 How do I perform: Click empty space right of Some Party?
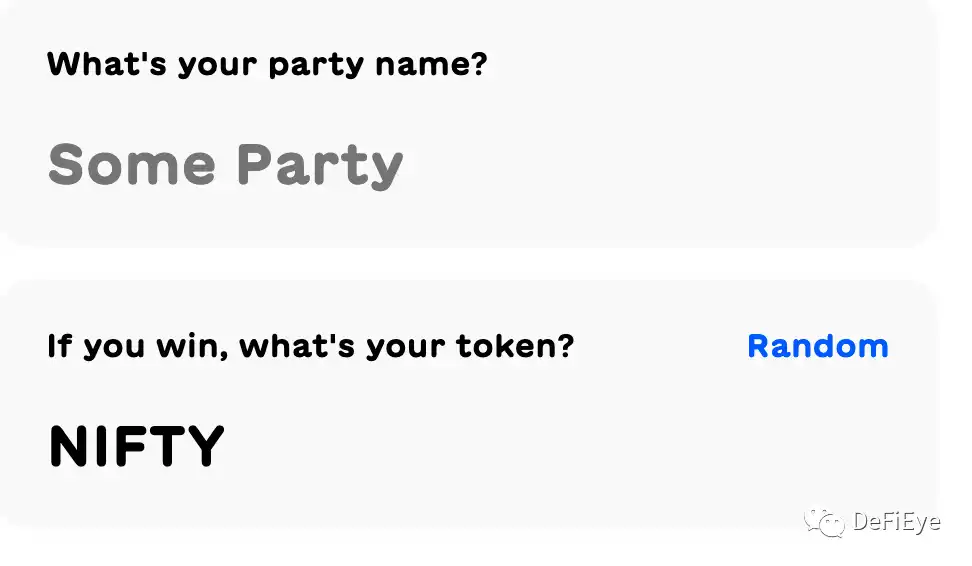[650, 165]
